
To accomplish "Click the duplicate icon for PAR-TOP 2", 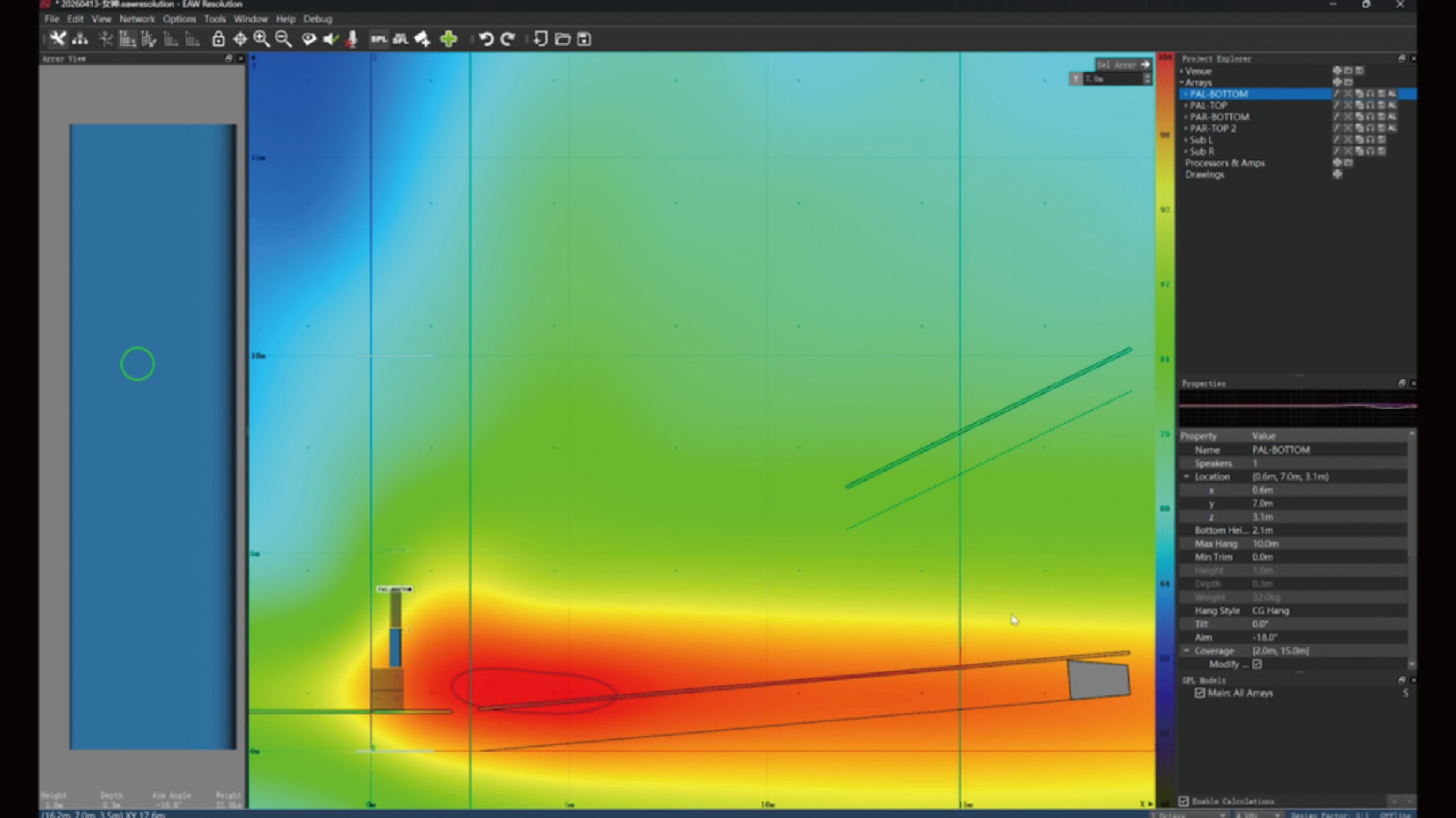I will 1358,129.
